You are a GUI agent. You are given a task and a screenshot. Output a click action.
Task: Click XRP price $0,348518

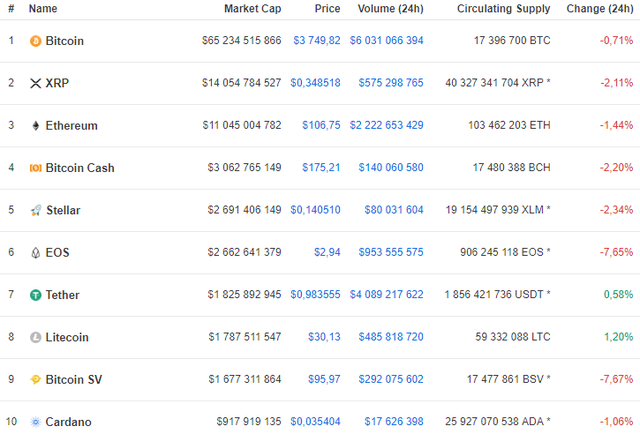pyautogui.click(x=316, y=83)
